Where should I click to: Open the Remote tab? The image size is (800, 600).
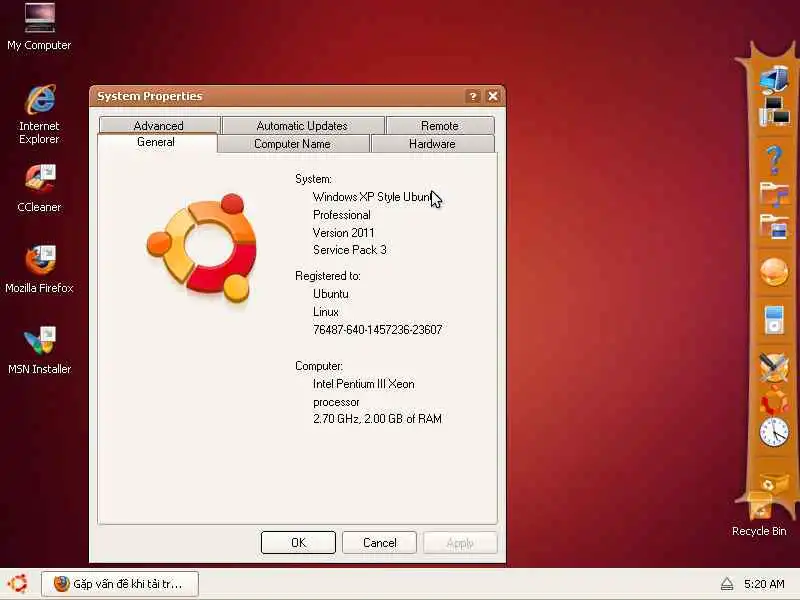440,126
